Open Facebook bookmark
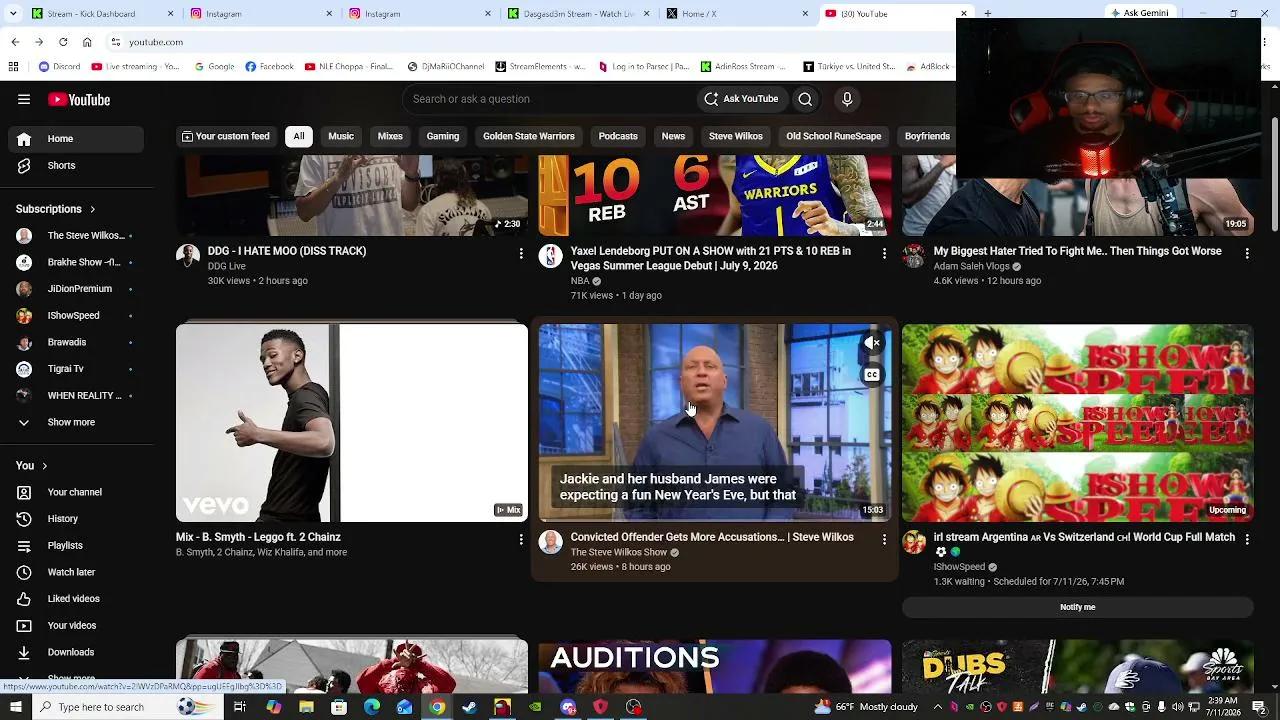Screen dimensions: 1280x720 [x=269, y=67]
